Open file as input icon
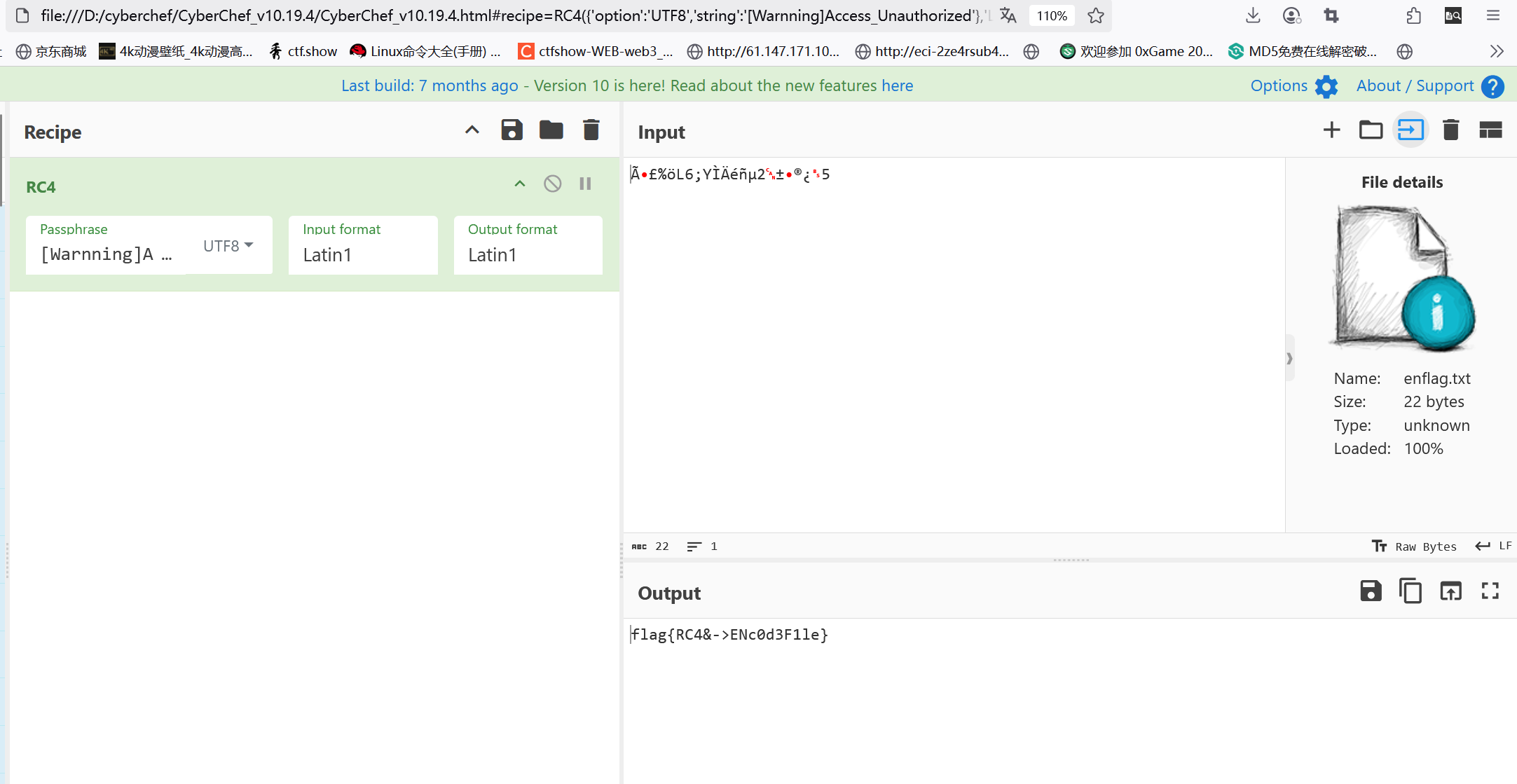This screenshot has width=1517, height=784. 1410,130
